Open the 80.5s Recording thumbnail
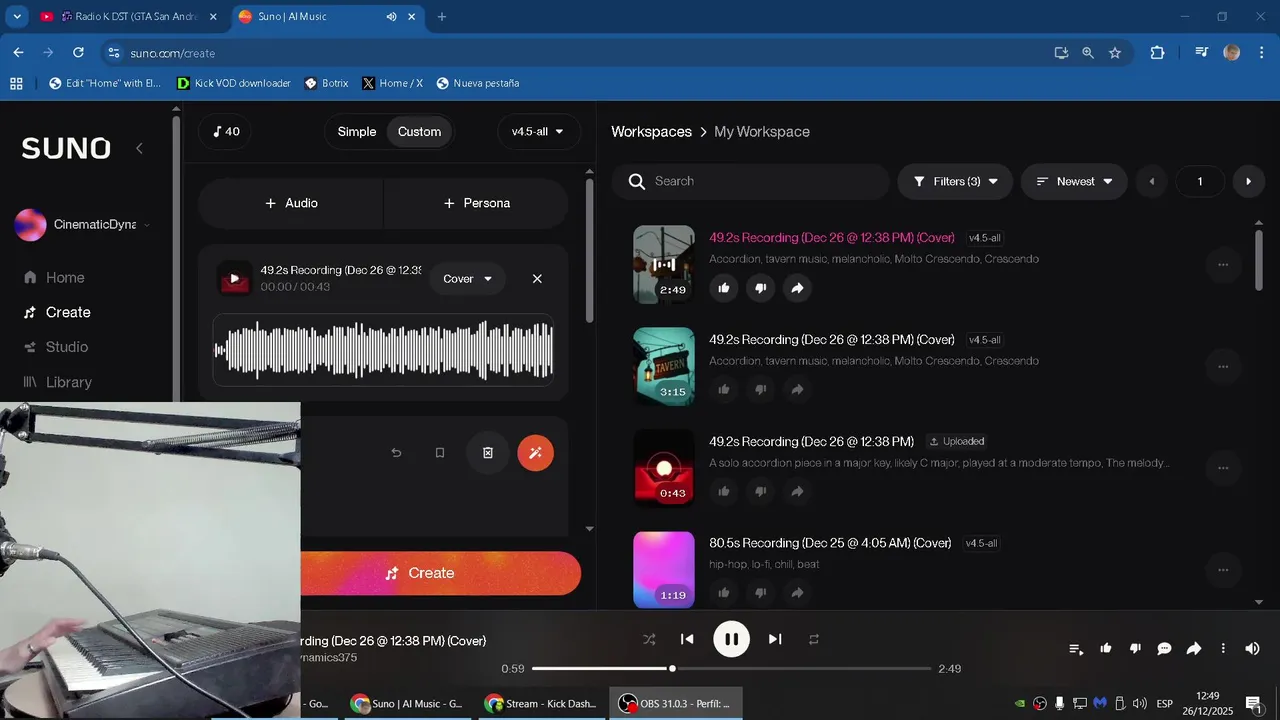 coord(664,569)
